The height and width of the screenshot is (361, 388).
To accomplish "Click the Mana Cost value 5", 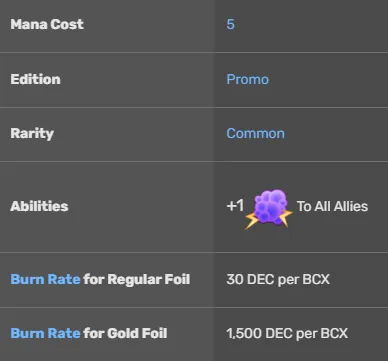I will pos(230,24).
